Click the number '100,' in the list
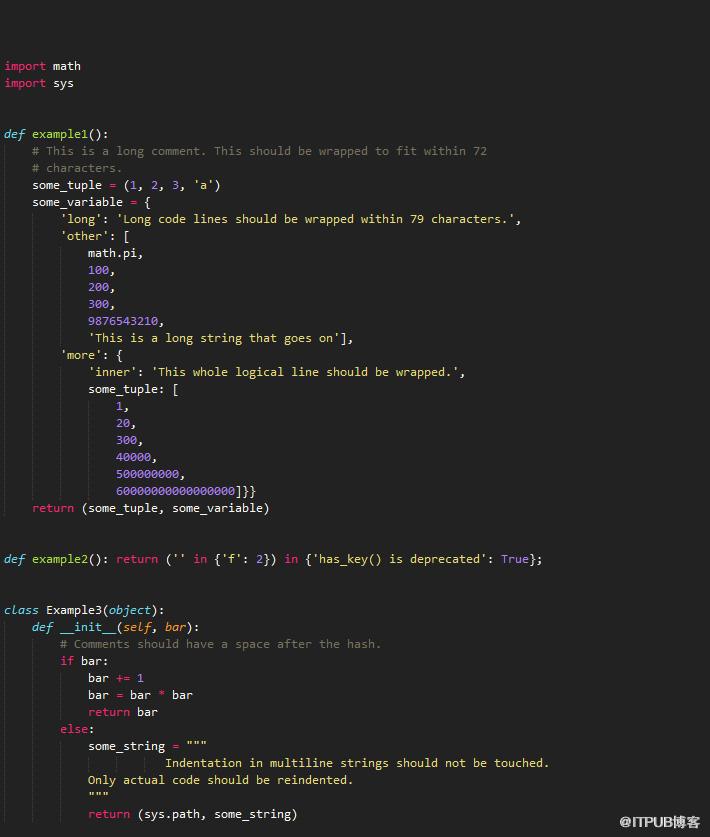The width and height of the screenshot is (710, 837). click(x=101, y=270)
